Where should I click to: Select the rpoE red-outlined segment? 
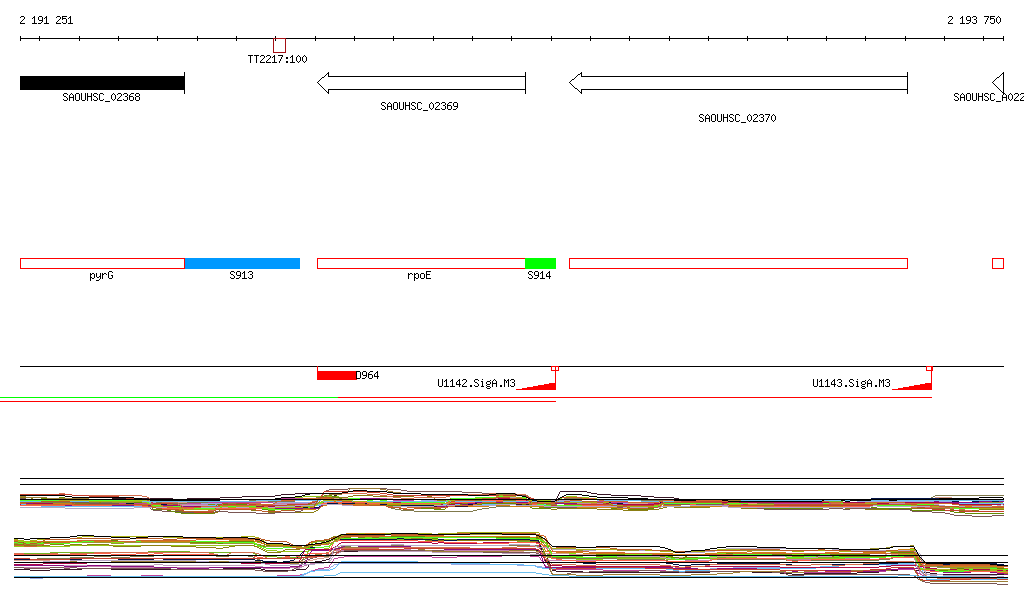pyautogui.click(x=421, y=263)
